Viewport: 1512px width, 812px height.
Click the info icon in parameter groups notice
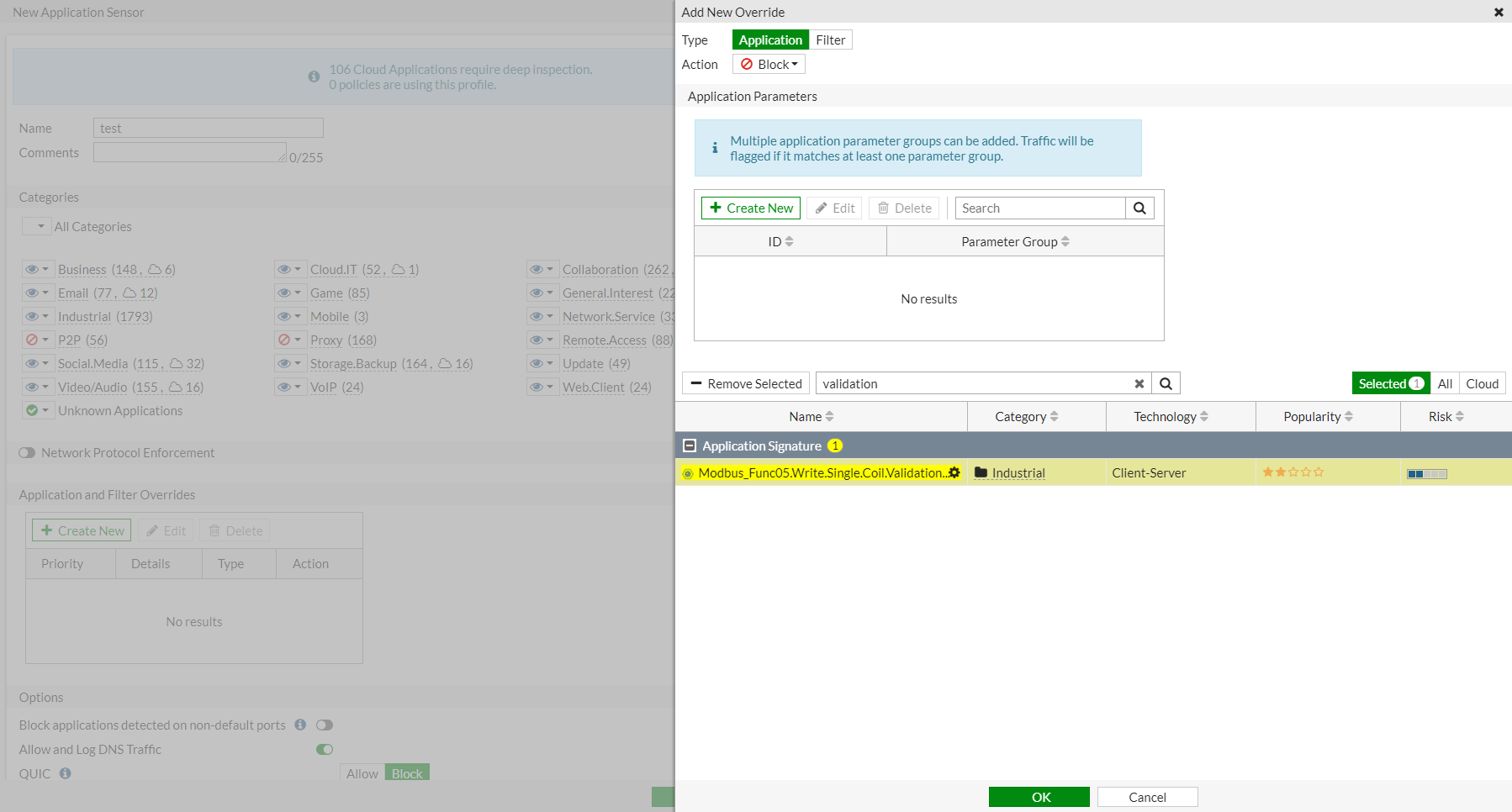pyautogui.click(x=715, y=148)
